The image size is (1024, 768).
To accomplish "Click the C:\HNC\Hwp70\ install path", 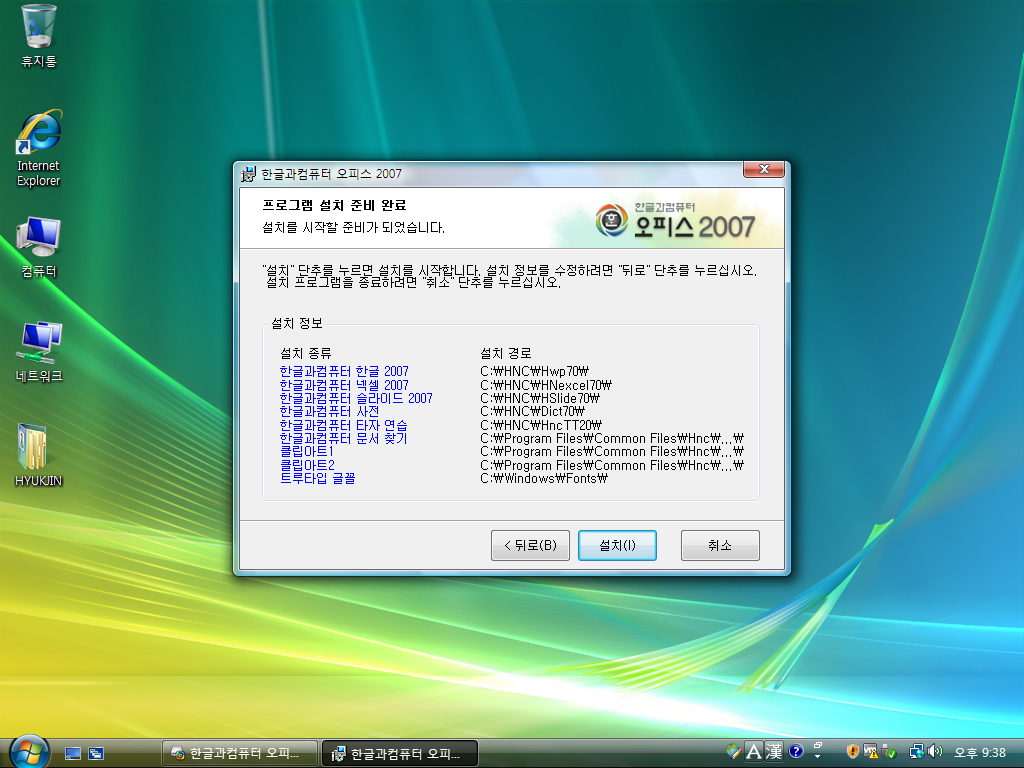I will coord(534,371).
